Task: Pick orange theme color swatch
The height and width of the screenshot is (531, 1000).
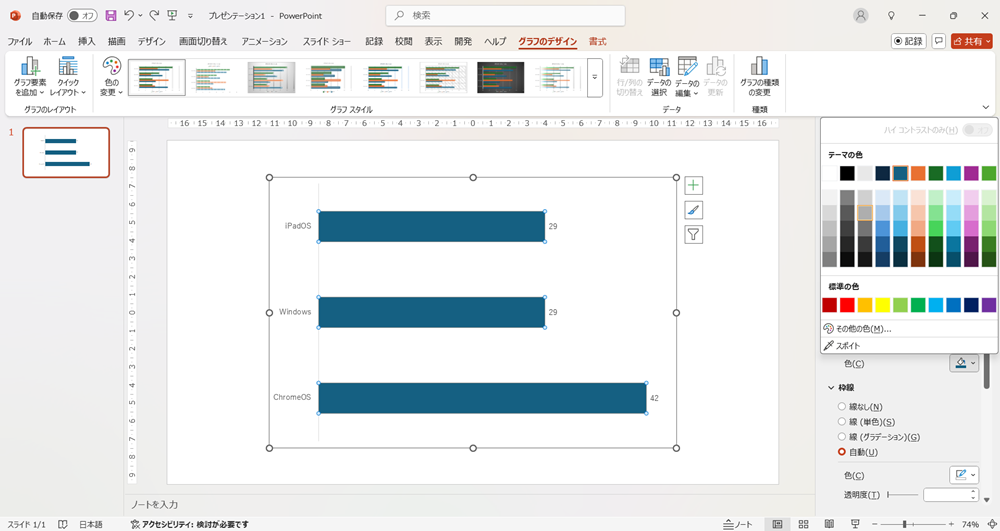Action: click(x=918, y=173)
